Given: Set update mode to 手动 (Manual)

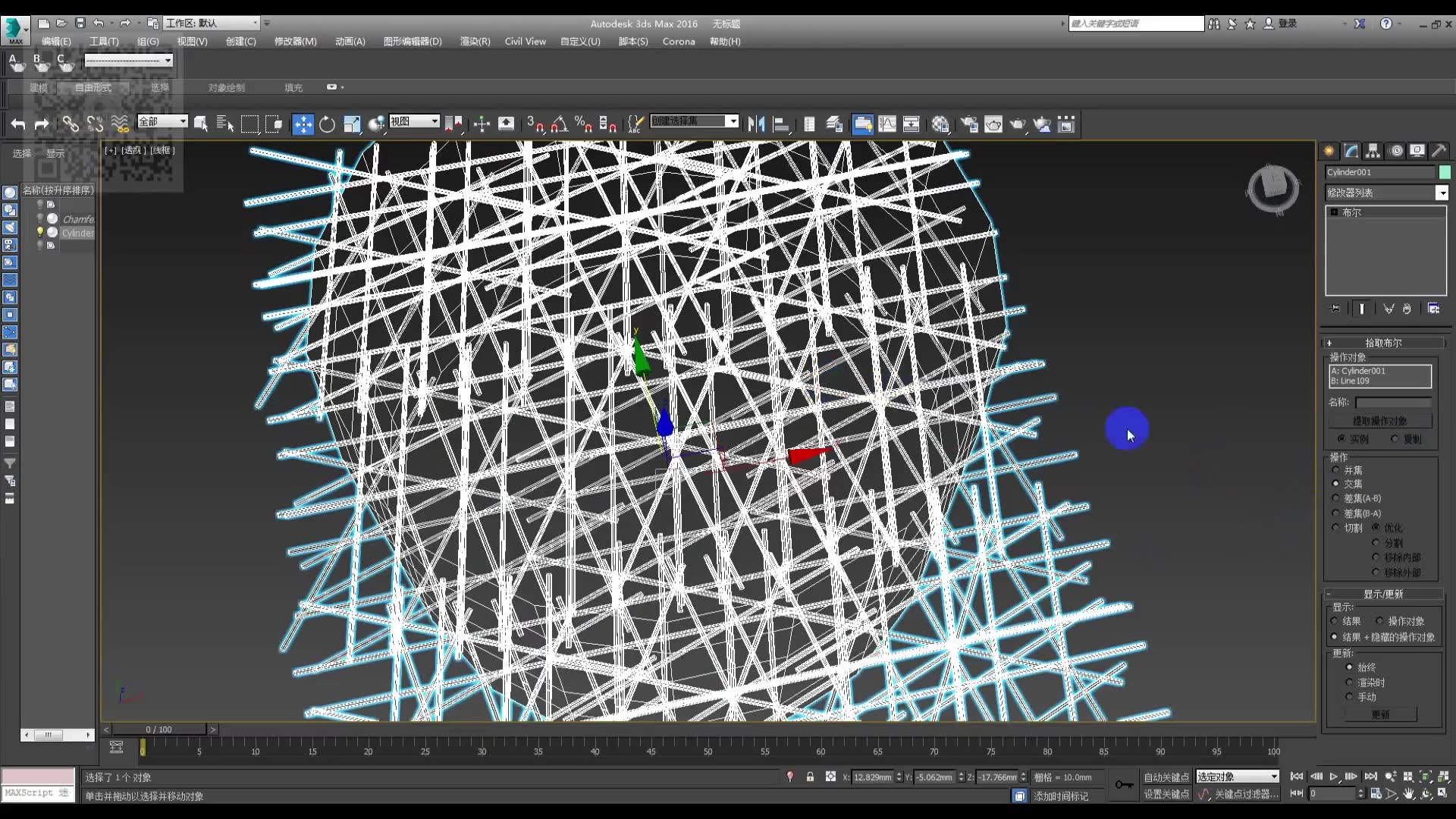Looking at the screenshot, I should [1349, 697].
